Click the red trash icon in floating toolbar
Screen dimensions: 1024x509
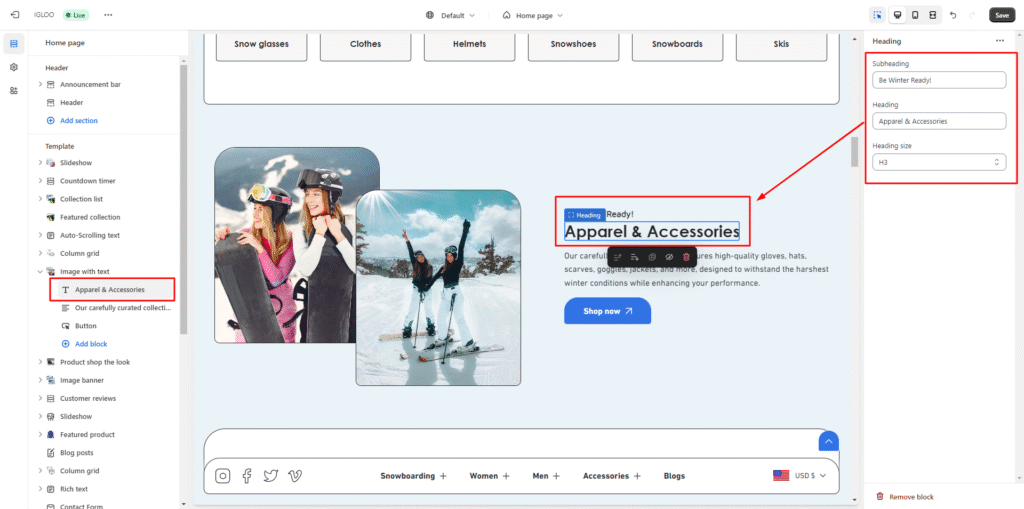(x=686, y=257)
